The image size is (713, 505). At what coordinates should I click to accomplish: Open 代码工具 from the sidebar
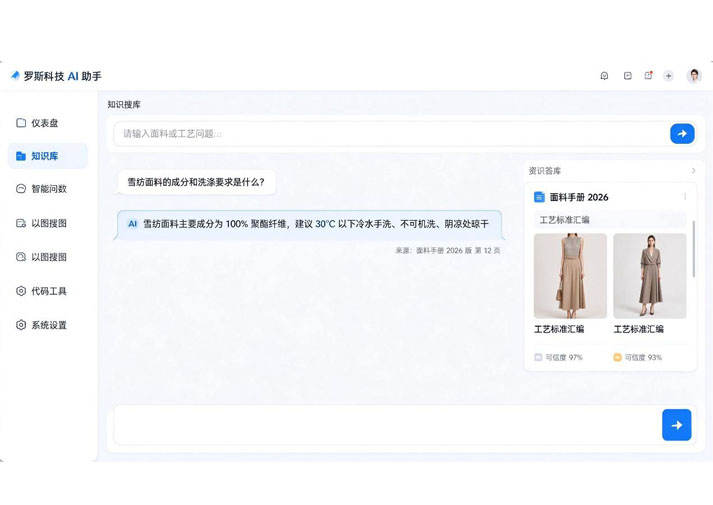click(47, 291)
